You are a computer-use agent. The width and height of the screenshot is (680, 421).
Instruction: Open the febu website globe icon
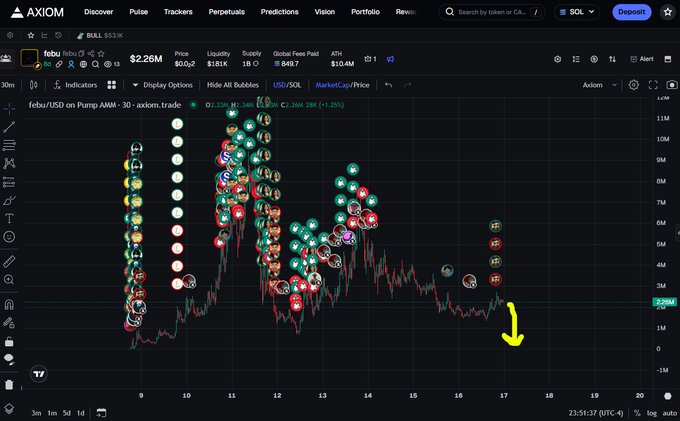point(83,64)
